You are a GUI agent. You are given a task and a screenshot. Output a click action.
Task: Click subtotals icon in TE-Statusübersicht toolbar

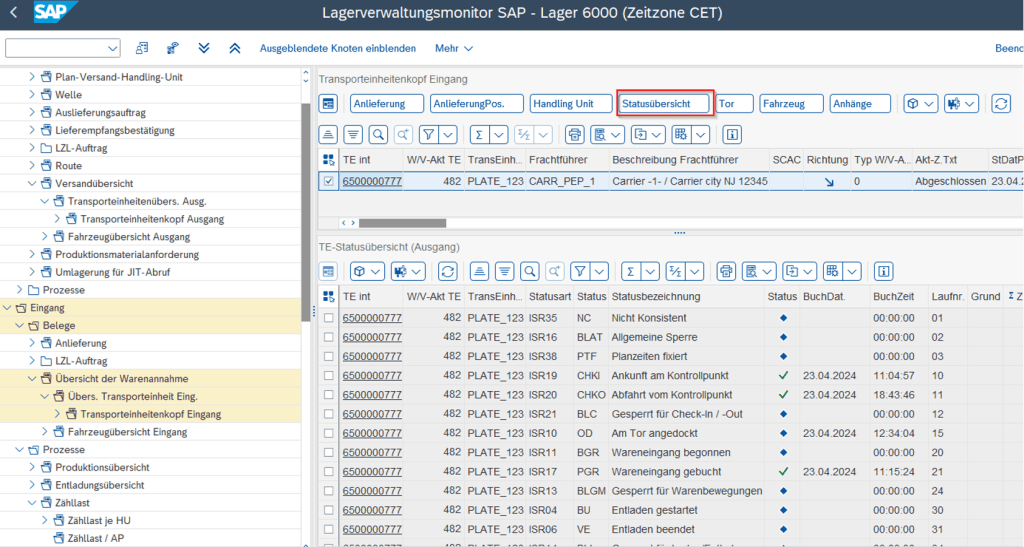click(x=675, y=271)
